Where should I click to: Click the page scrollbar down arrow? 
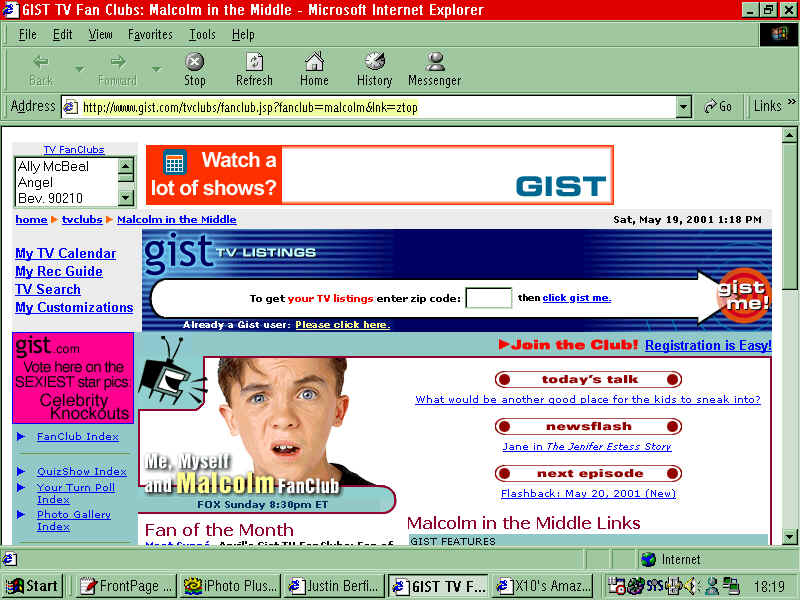(x=789, y=537)
